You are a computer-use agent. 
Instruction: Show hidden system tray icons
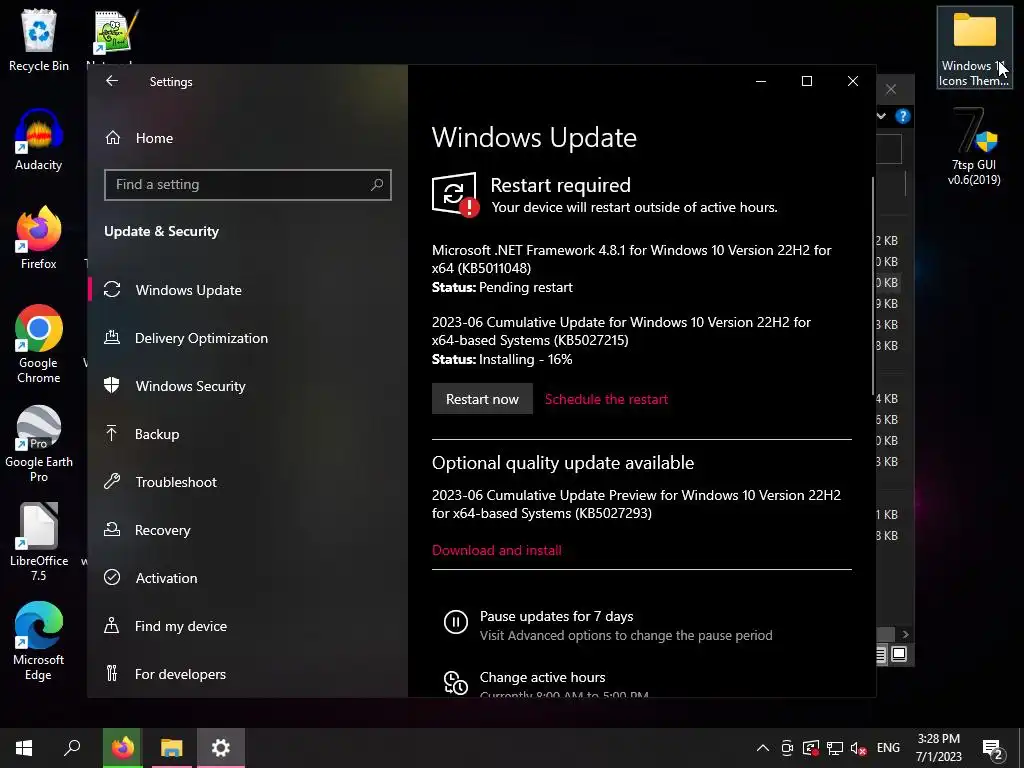762,748
